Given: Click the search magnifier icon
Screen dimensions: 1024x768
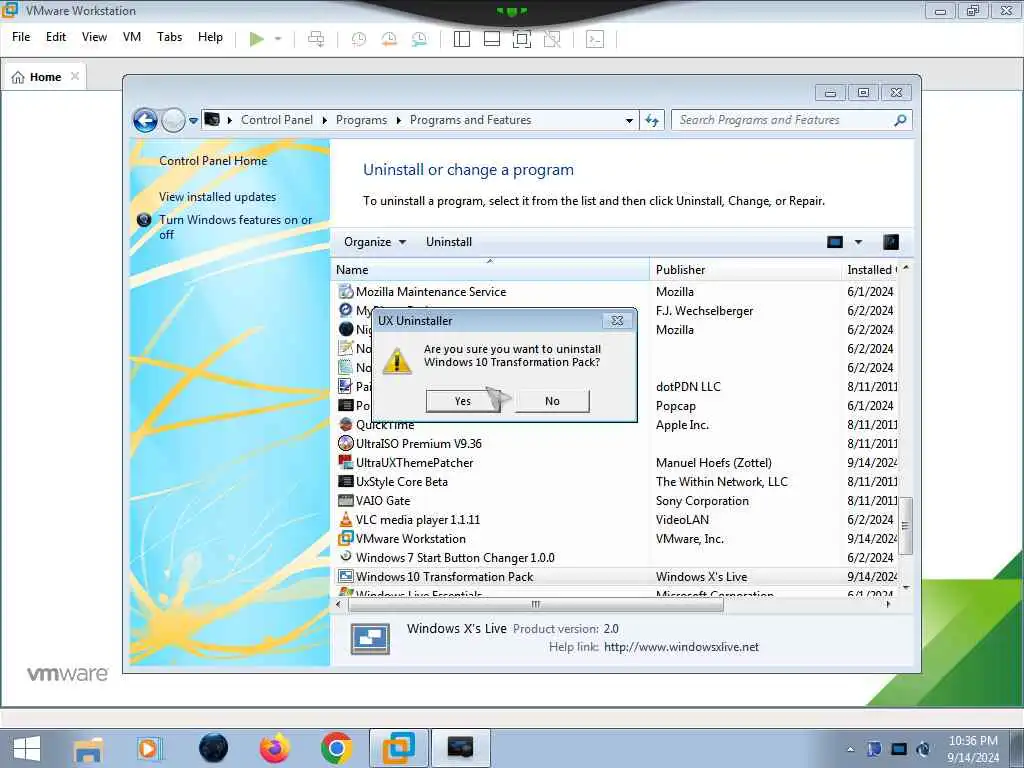Looking at the screenshot, I should pos(900,120).
